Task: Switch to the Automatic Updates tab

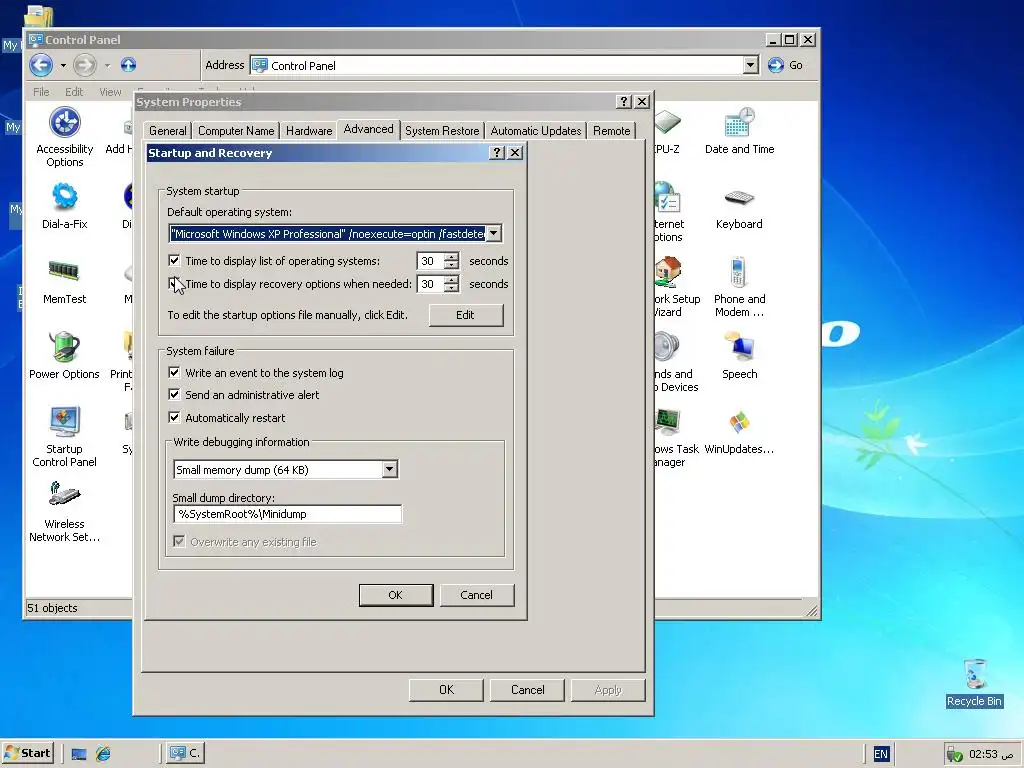Action: pos(536,131)
